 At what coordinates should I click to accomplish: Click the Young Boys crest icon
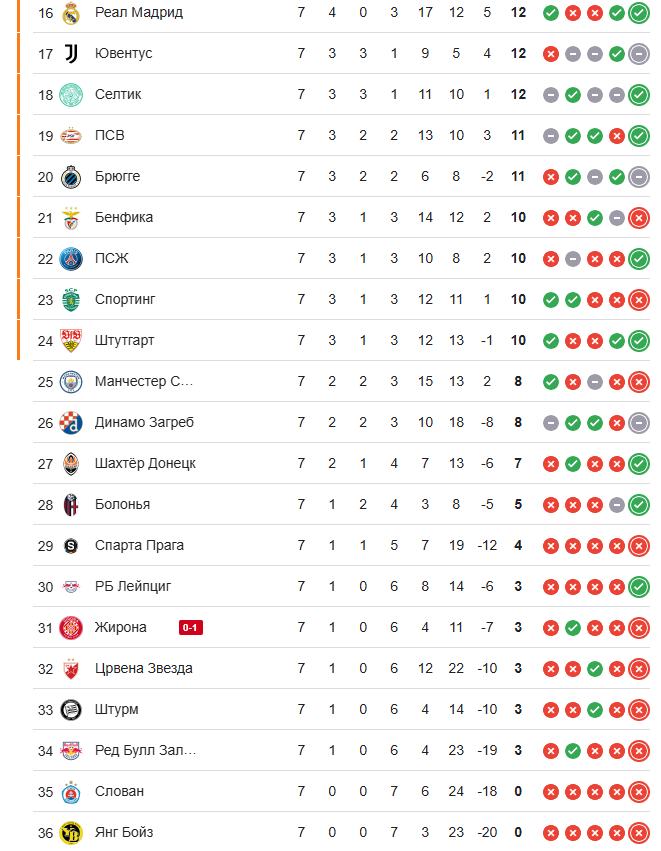[71, 833]
